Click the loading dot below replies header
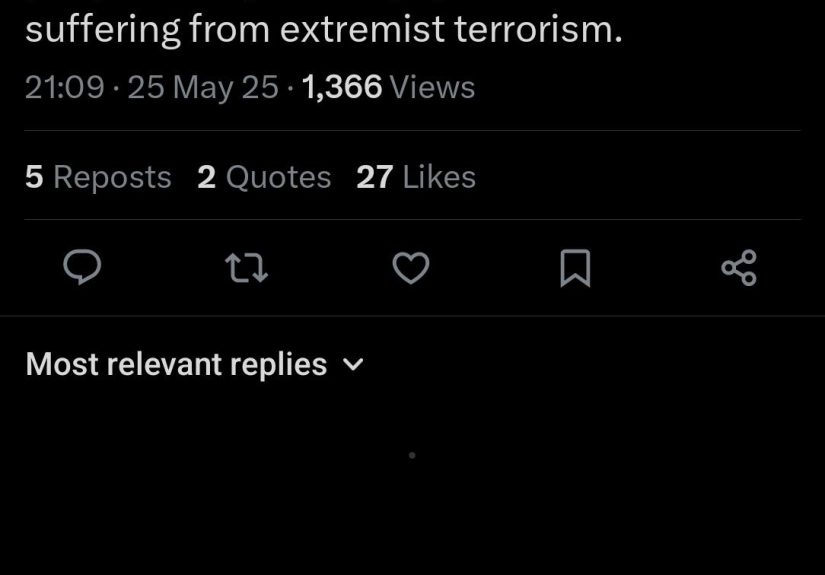 (412, 455)
